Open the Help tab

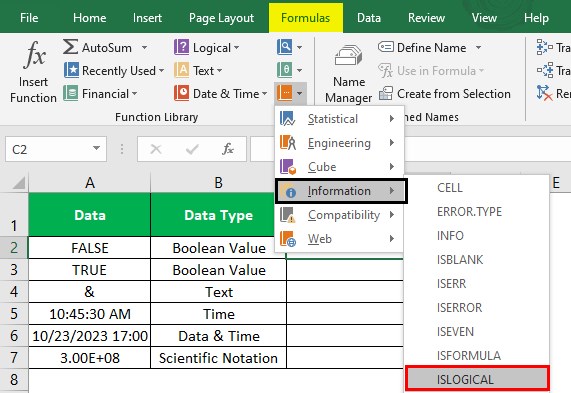tap(536, 18)
